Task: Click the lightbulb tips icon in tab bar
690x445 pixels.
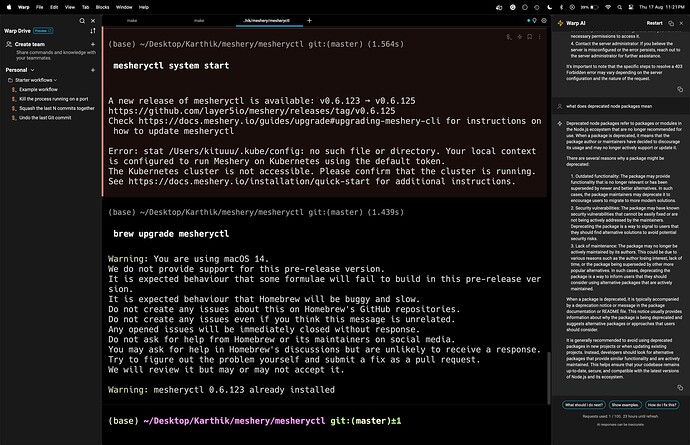Action: point(535,21)
